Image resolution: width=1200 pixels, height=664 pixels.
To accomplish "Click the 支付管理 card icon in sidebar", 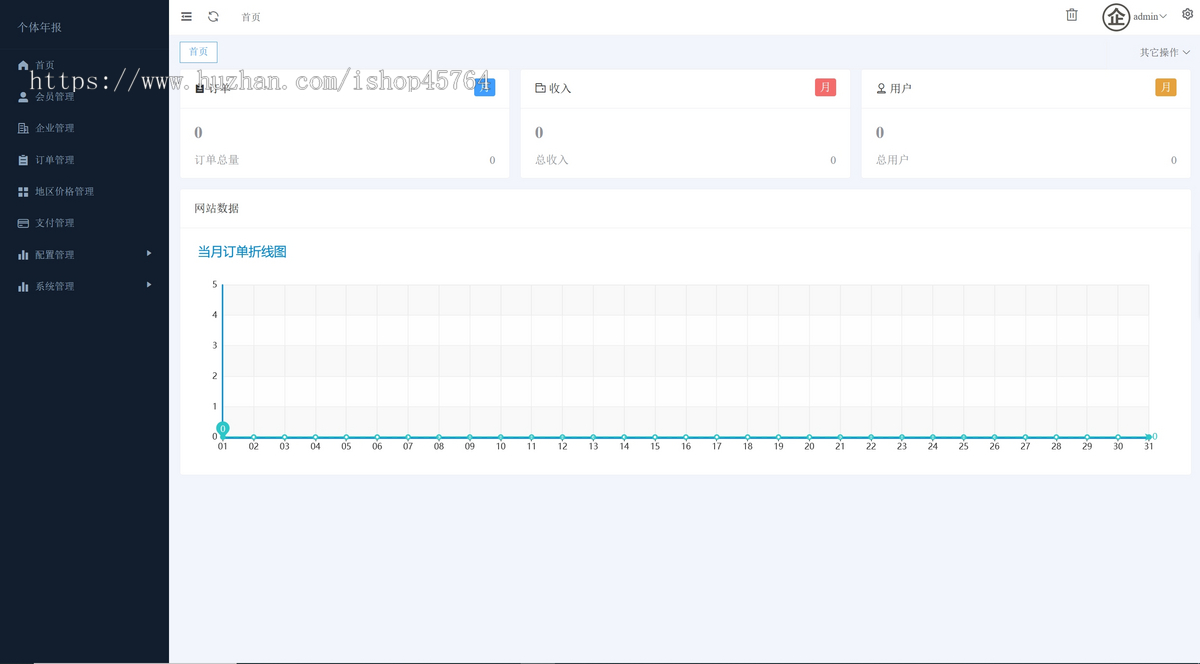I will pos(23,223).
